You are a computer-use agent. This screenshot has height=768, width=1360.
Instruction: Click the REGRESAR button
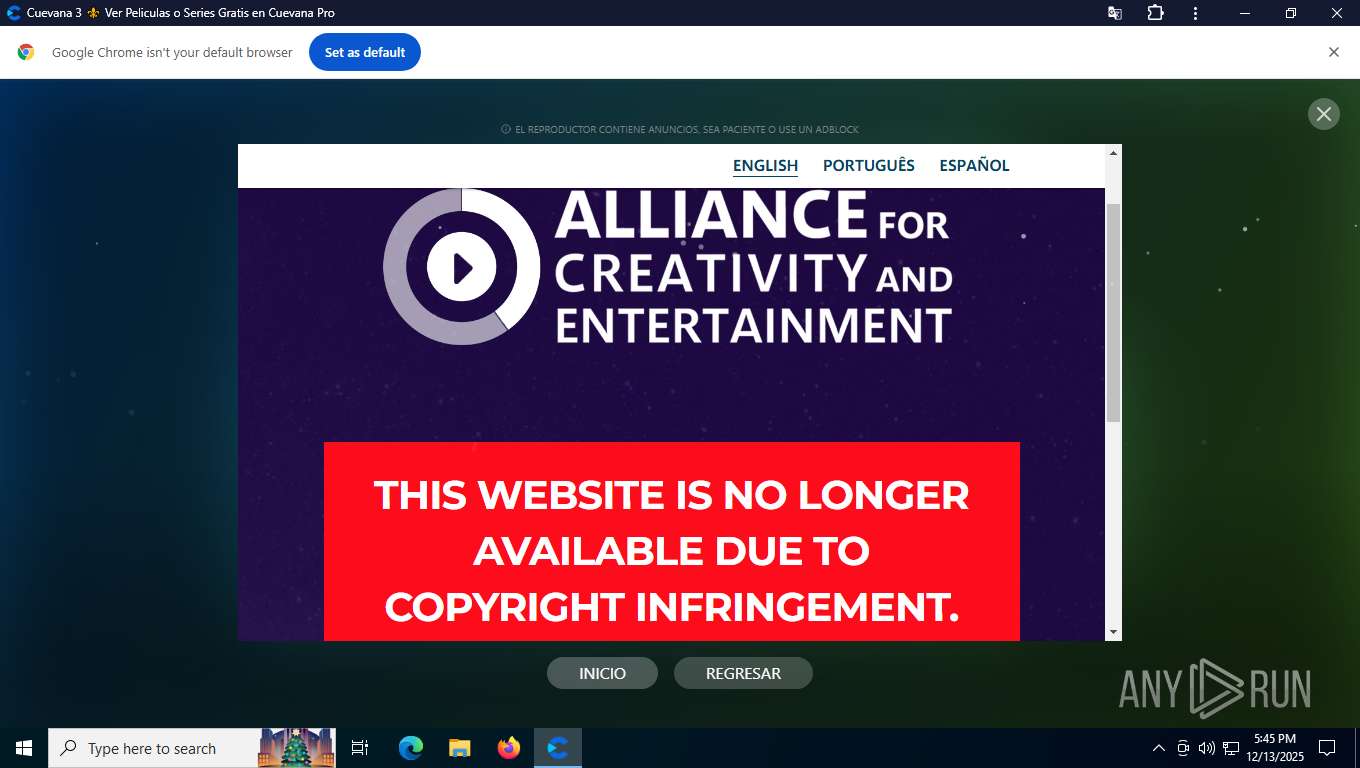[x=743, y=673]
